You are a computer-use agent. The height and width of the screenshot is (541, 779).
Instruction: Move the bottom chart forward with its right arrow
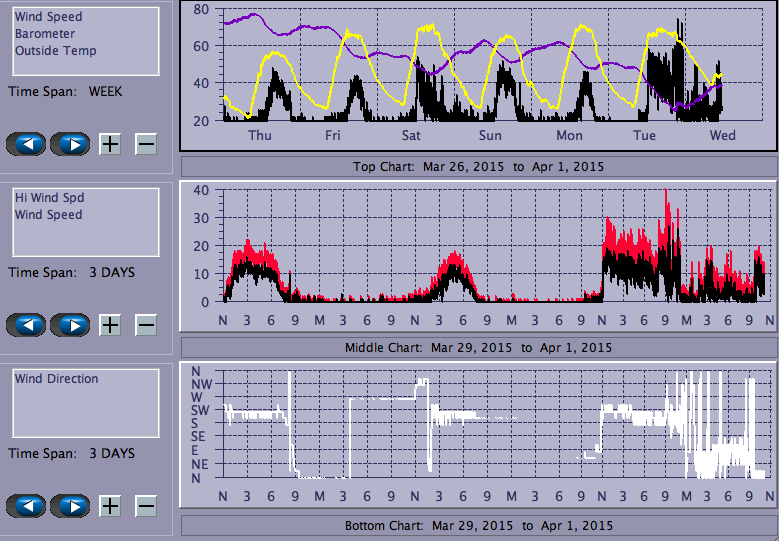70,506
